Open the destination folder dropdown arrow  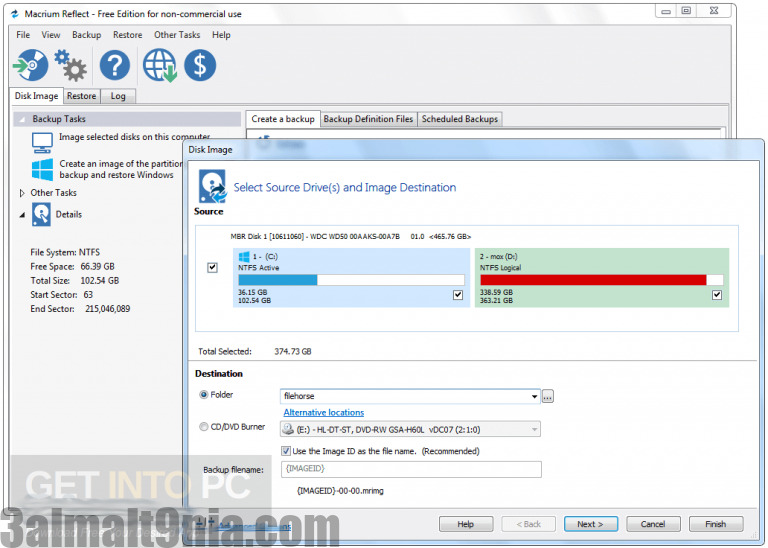coord(534,396)
